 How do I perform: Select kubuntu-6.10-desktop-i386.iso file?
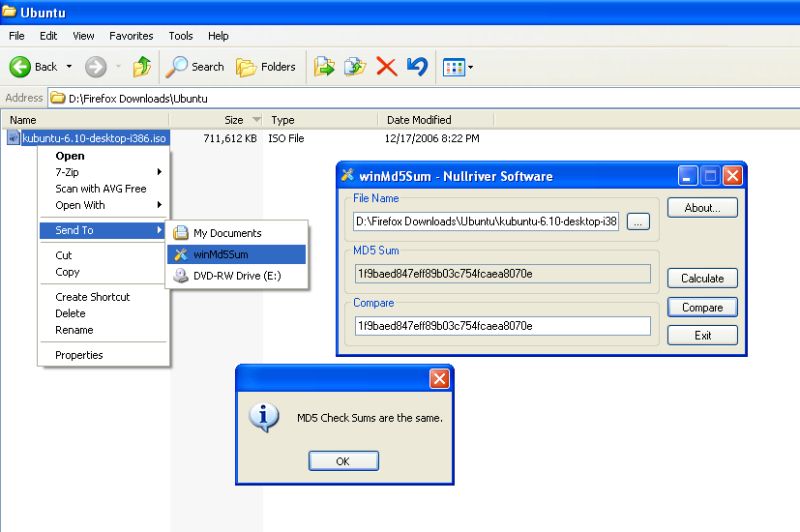[94, 138]
